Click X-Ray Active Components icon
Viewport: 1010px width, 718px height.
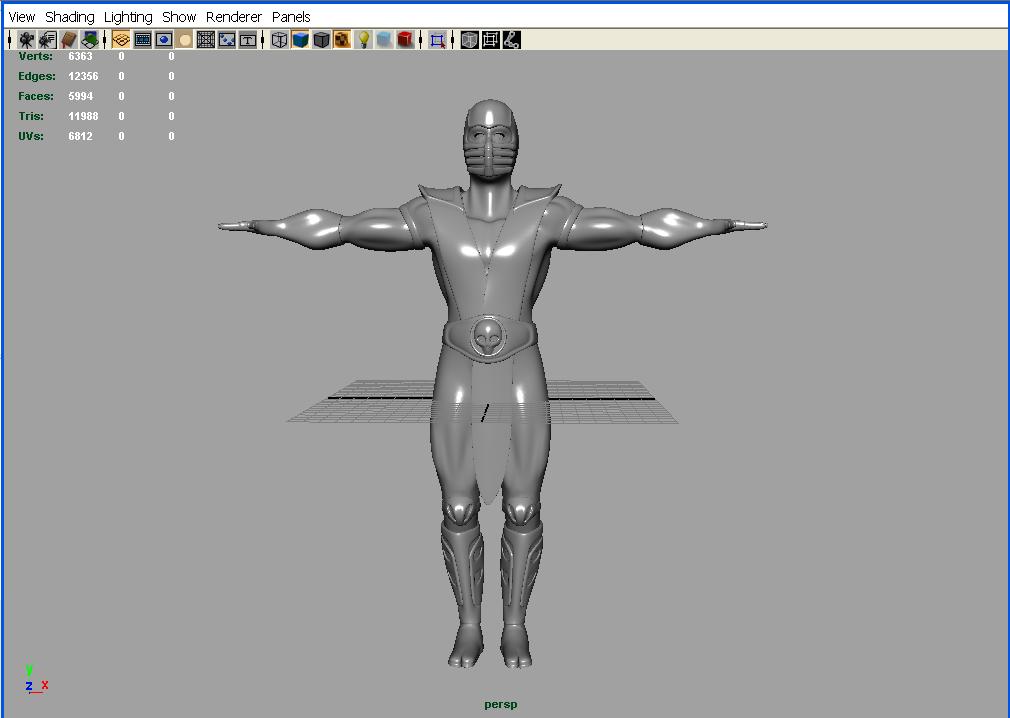pyautogui.click(x=490, y=40)
